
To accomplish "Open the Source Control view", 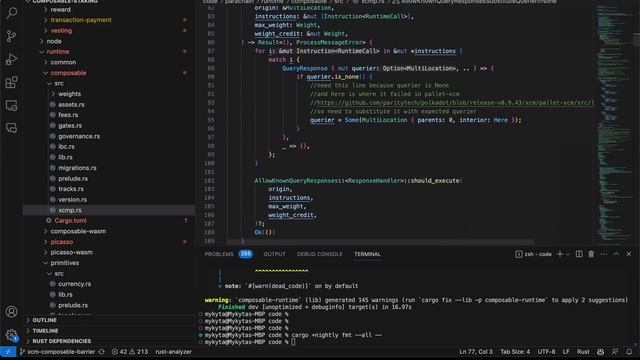I will pyautogui.click(x=11, y=36).
